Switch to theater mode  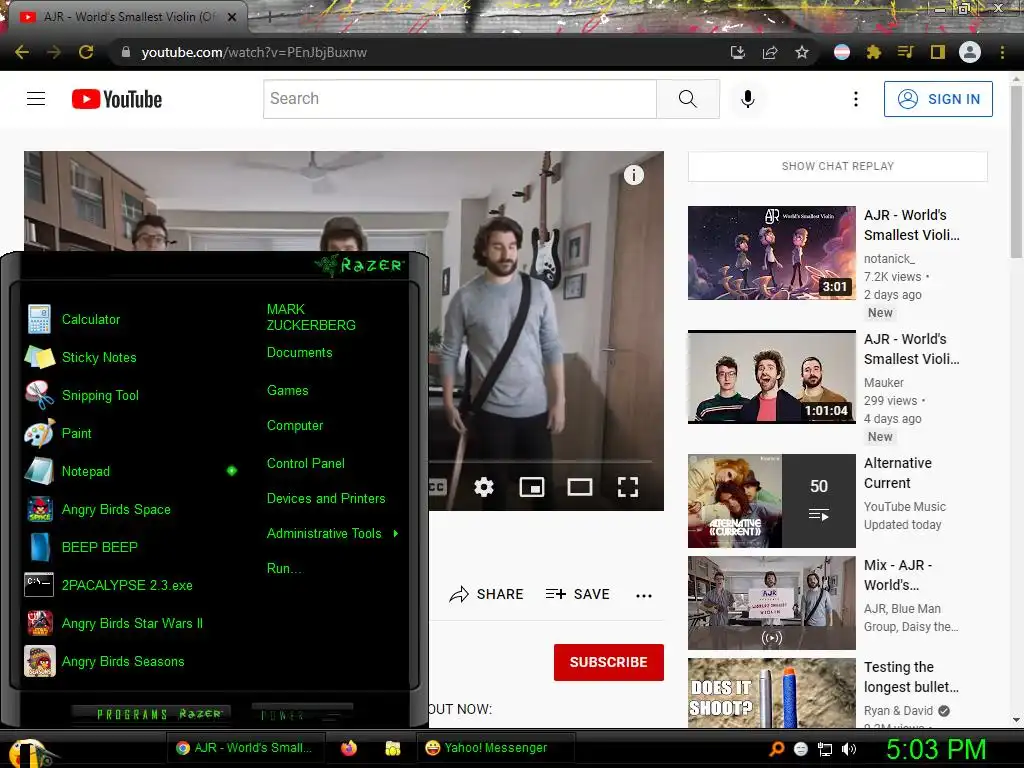(580, 487)
